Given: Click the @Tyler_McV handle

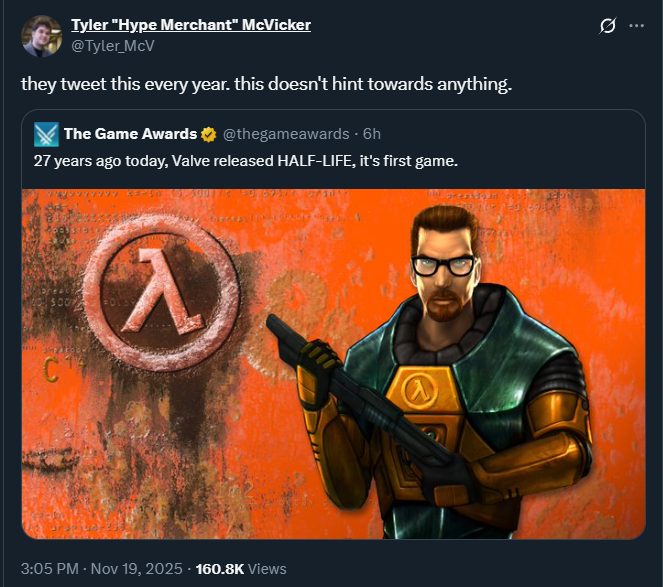Looking at the screenshot, I should [113, 46].
